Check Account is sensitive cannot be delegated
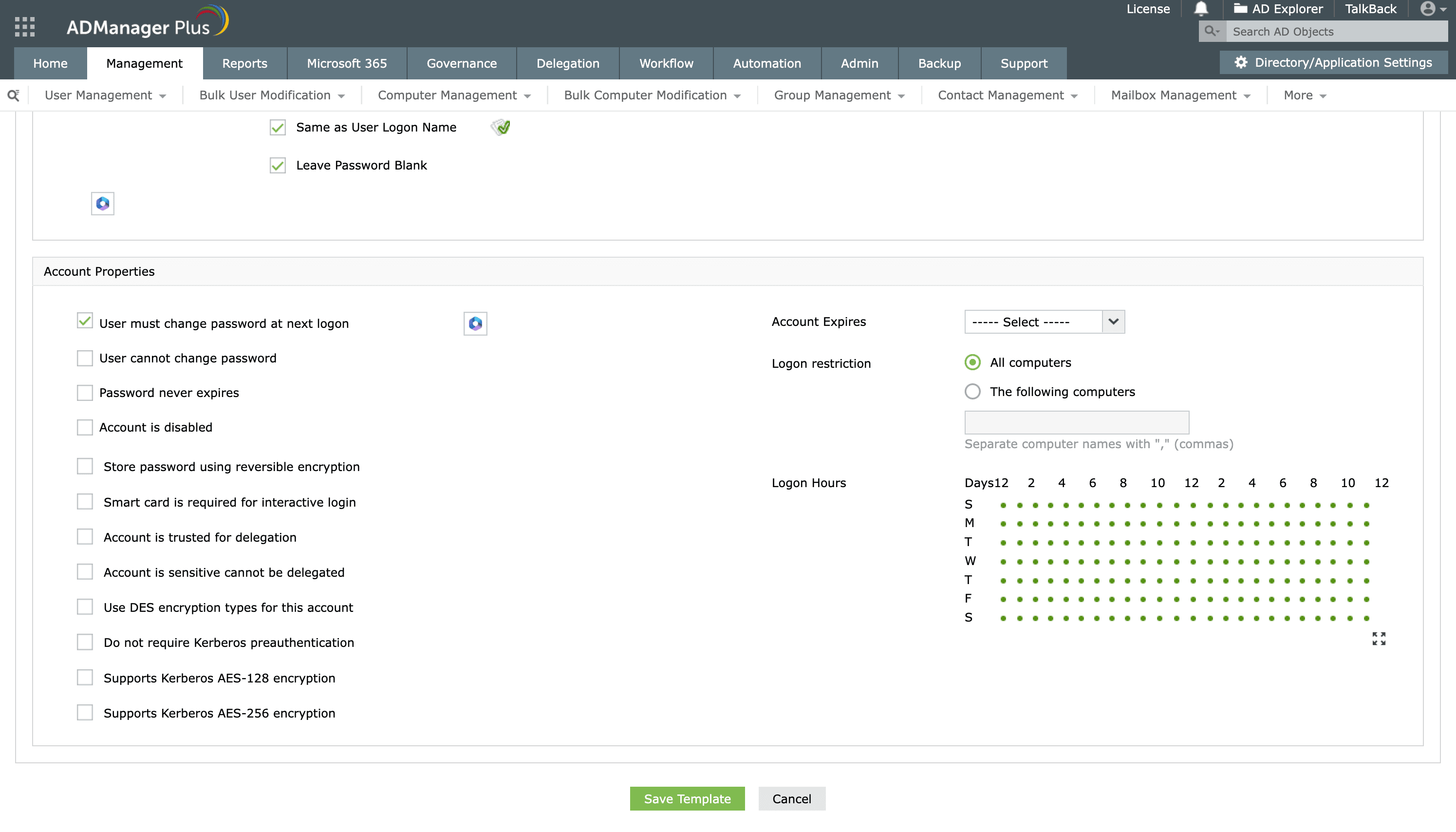Viewport: 1456px width, 832px height. tap(85, 572)
